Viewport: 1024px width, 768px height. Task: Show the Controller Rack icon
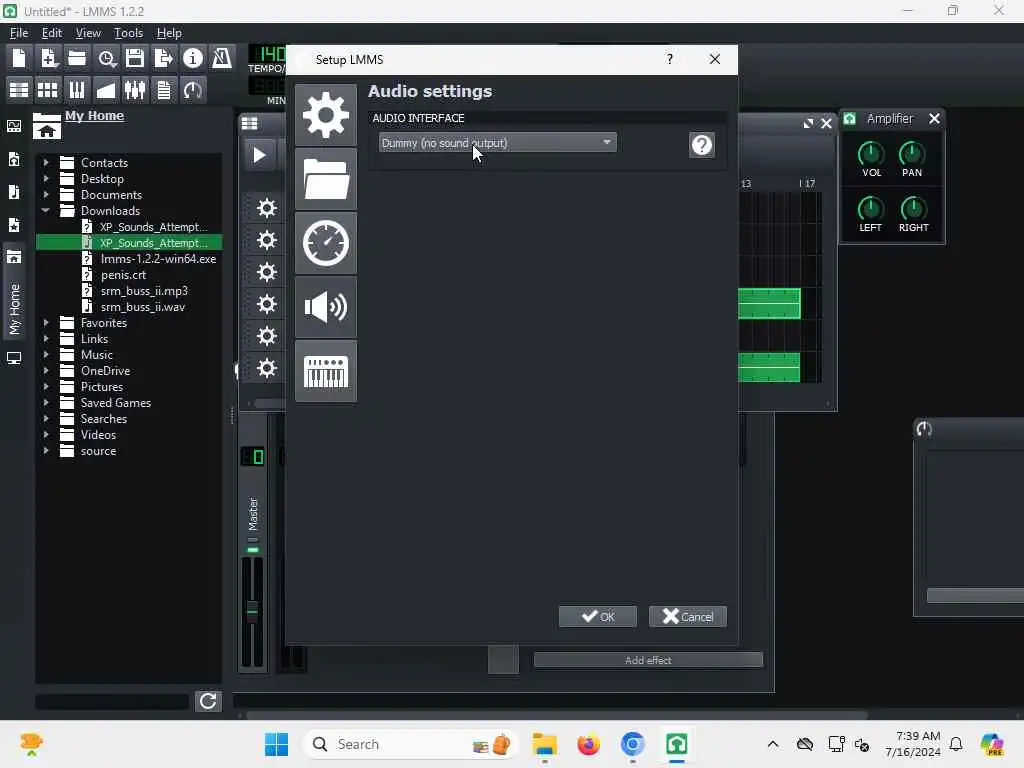193,89
